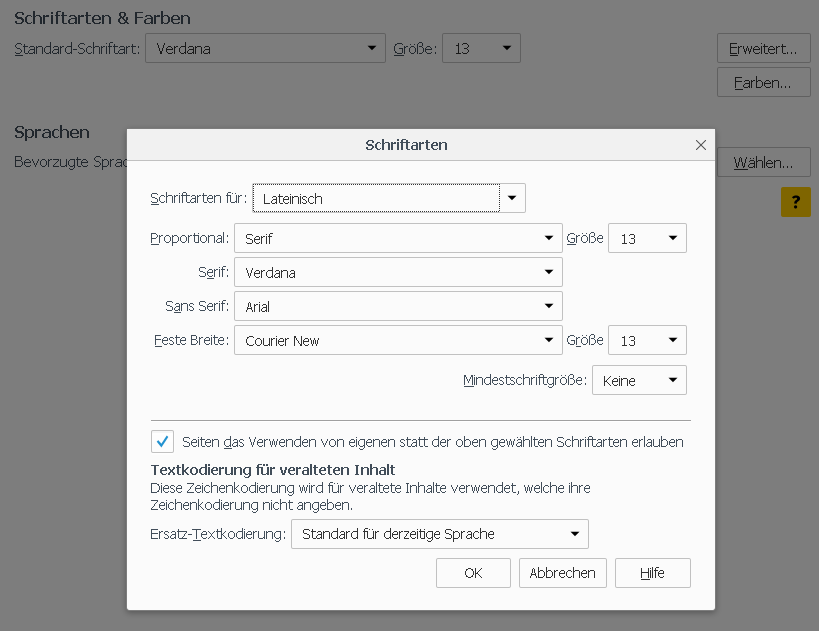
Task: Open the Feste Breite Größe dropdown
Action: pos(647,341)
